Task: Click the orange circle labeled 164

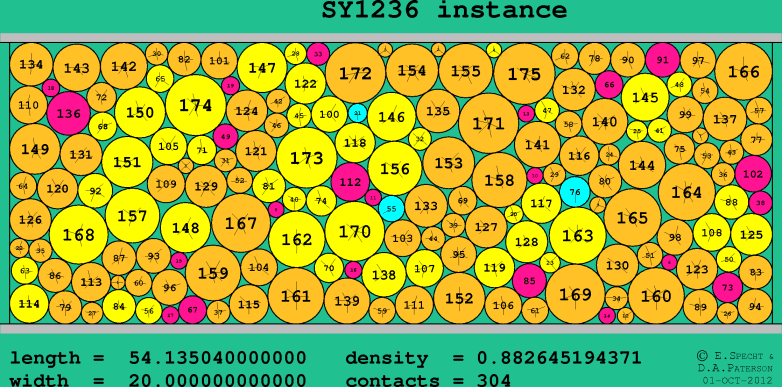Action: coord(687,193)
